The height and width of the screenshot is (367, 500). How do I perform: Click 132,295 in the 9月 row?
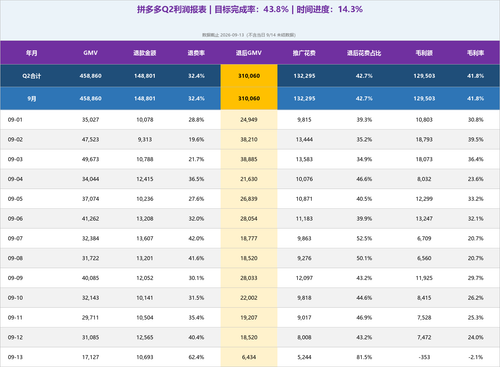pyautogui.click(x=304, y=99)
